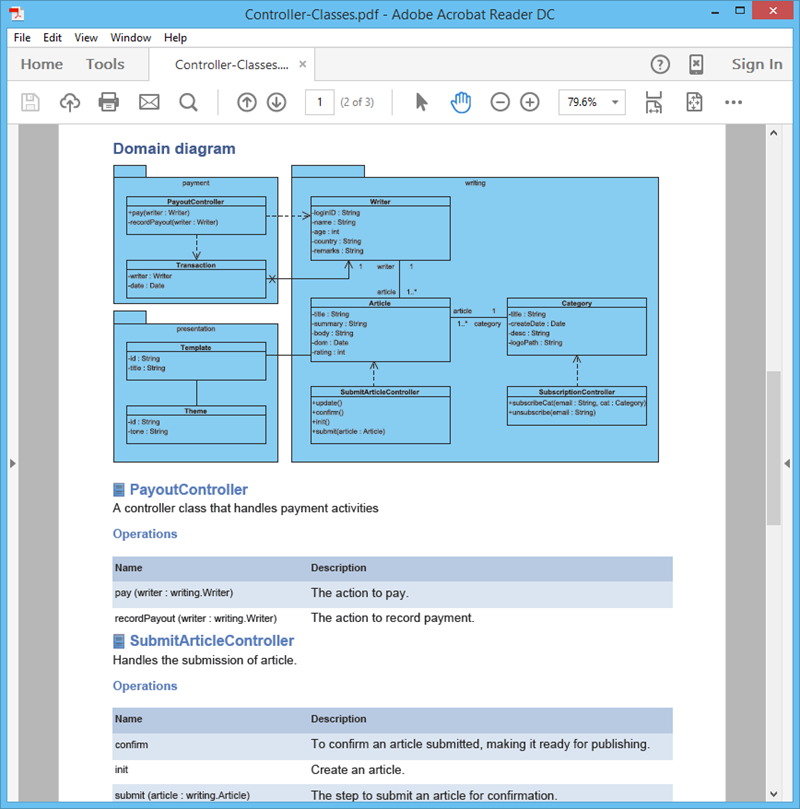800x809 pixels.
Task: Click the vertical scrollbar thumb
Action: click(773, 445)
